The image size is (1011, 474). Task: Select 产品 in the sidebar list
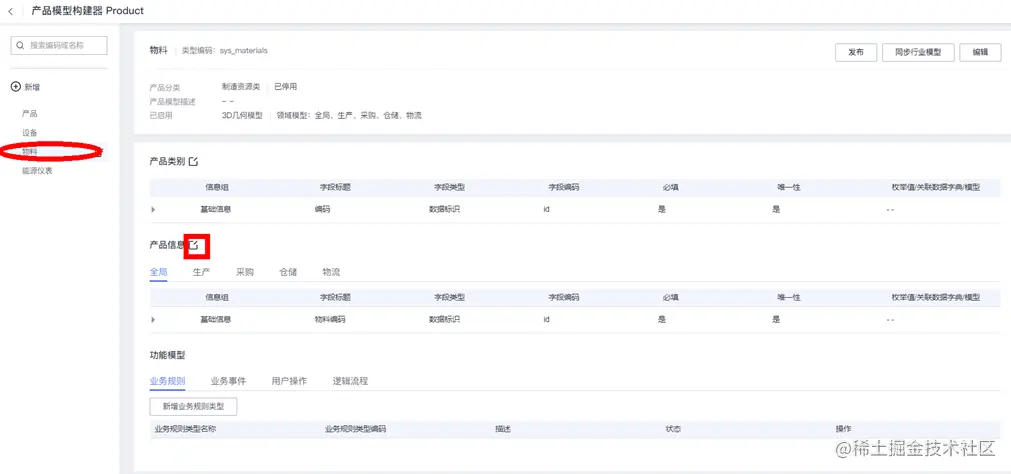(x=30, y=114)
